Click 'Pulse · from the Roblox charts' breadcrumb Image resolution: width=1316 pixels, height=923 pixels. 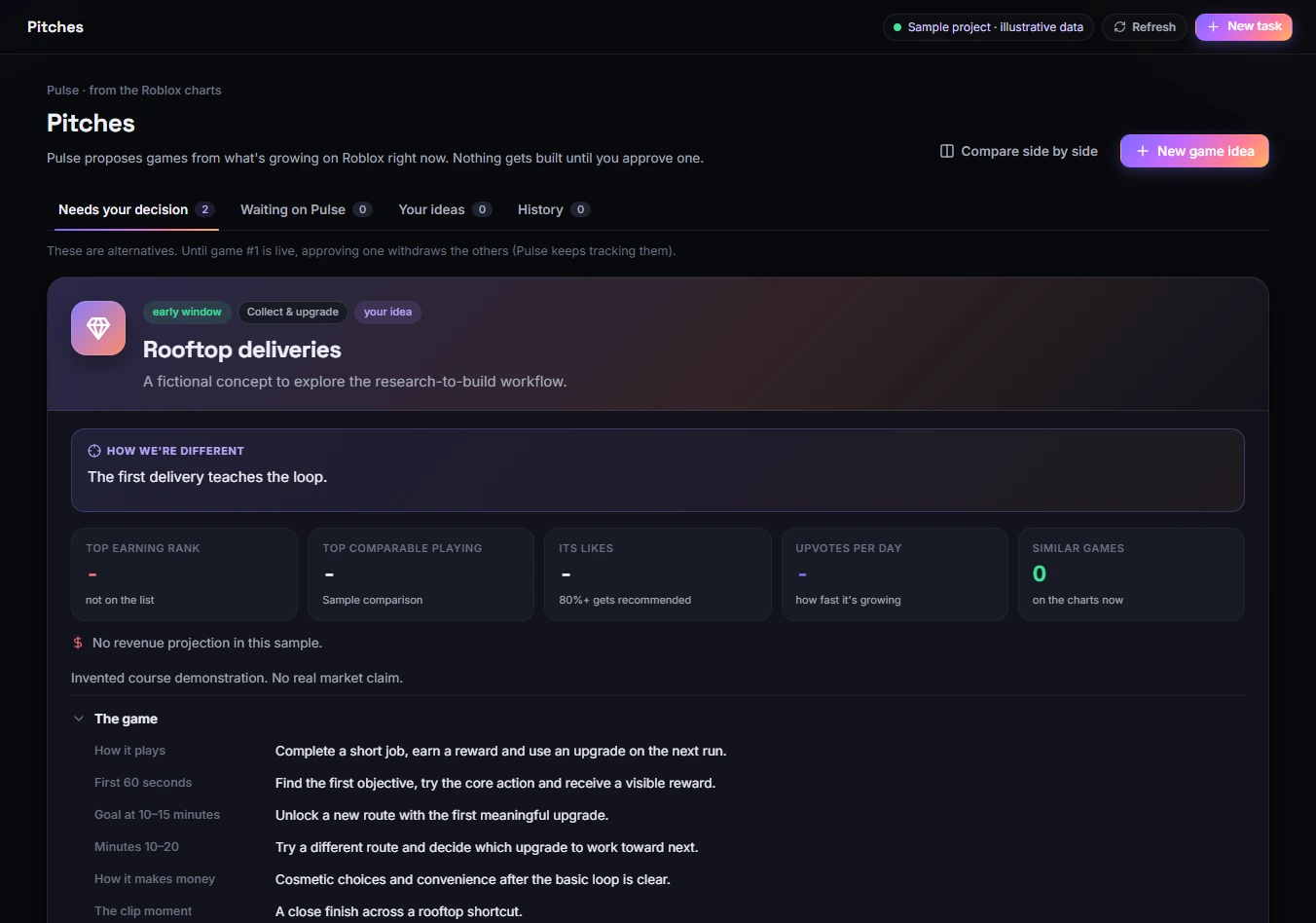[134, 91]
